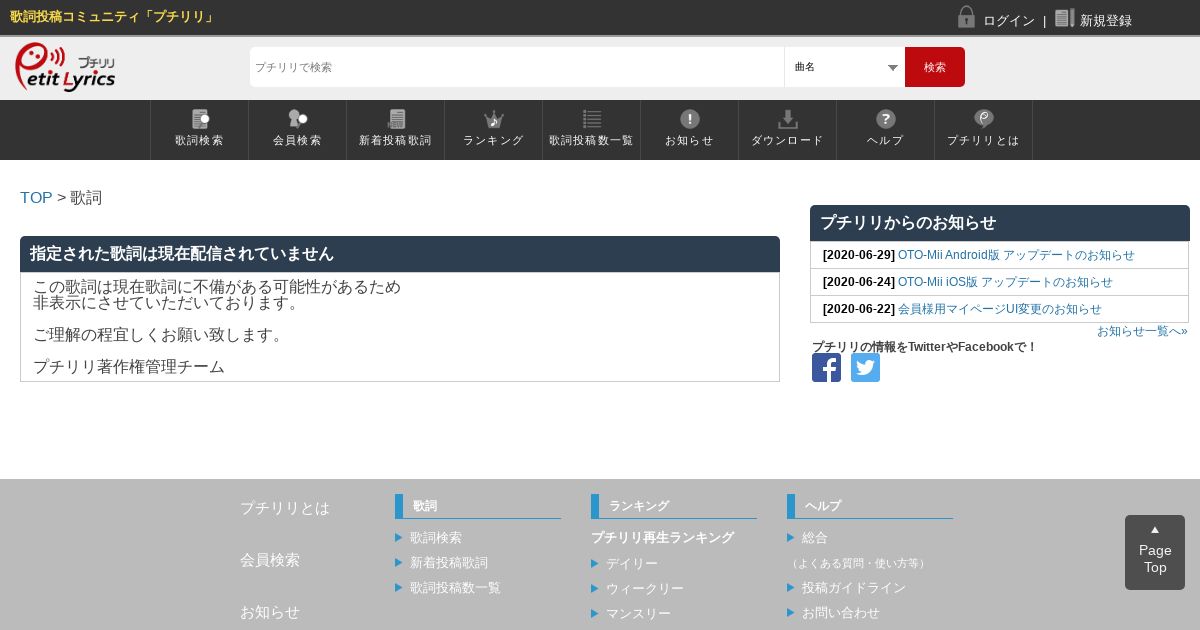Click the footer ランキング section heading
The image size is (1200, 630).
(x=639, y=506)
